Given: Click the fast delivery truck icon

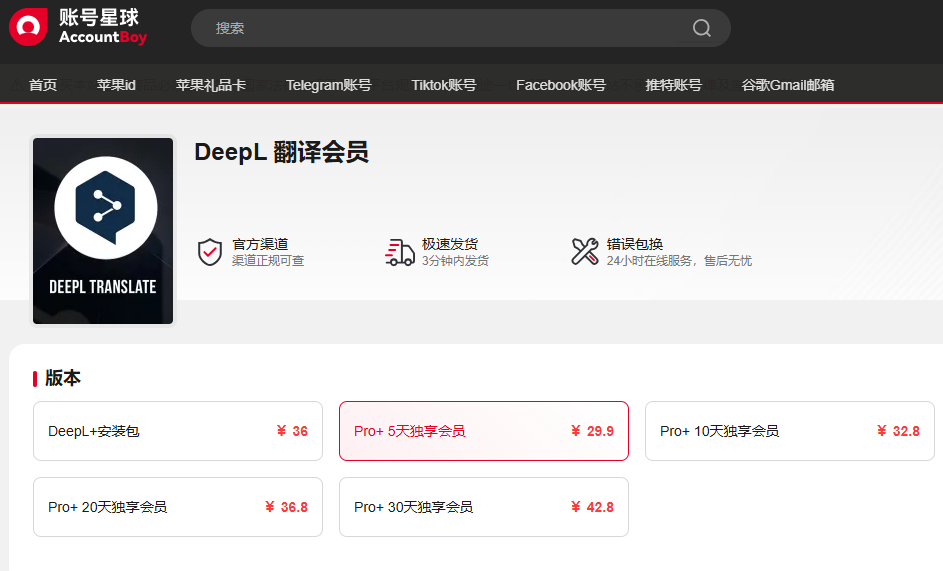Looking at the screenshot, I should 399,252.
